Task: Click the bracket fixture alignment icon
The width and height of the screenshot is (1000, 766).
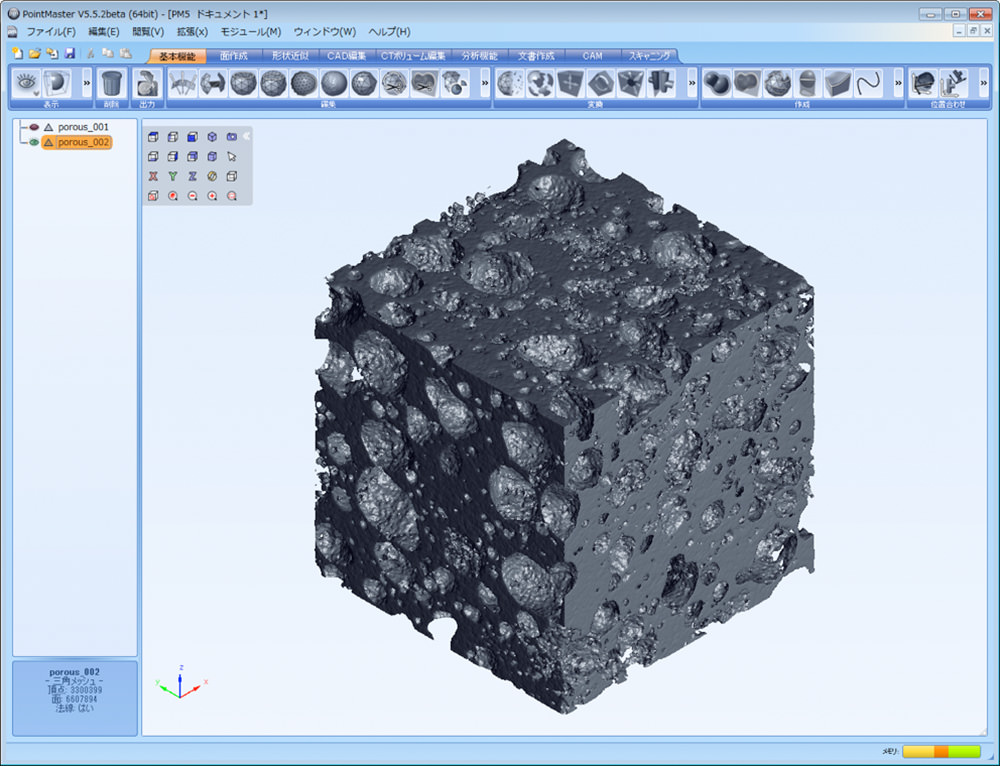Action: (954, 84)
